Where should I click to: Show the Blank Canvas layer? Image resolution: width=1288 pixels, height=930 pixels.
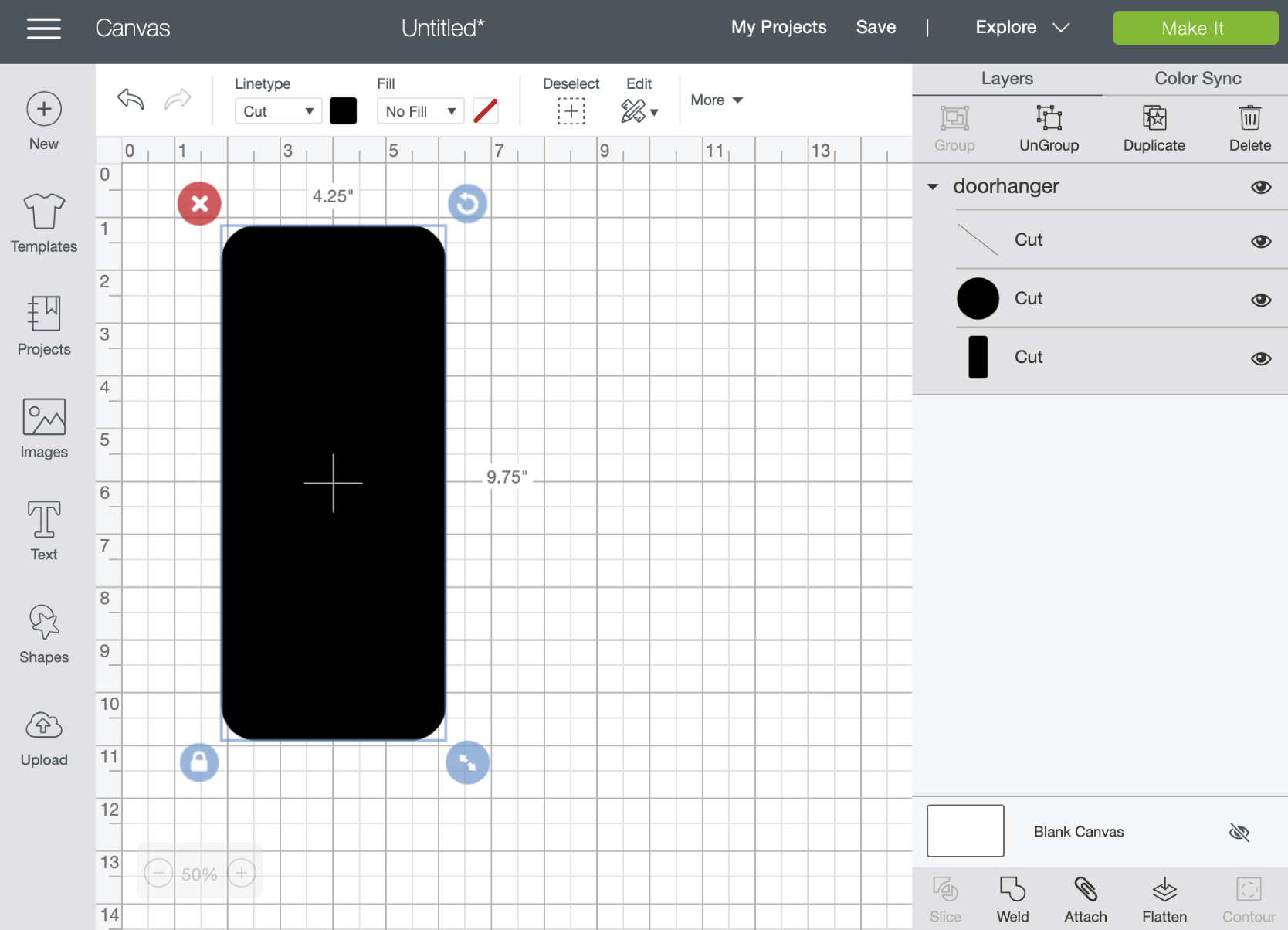tap(1239, 832)
